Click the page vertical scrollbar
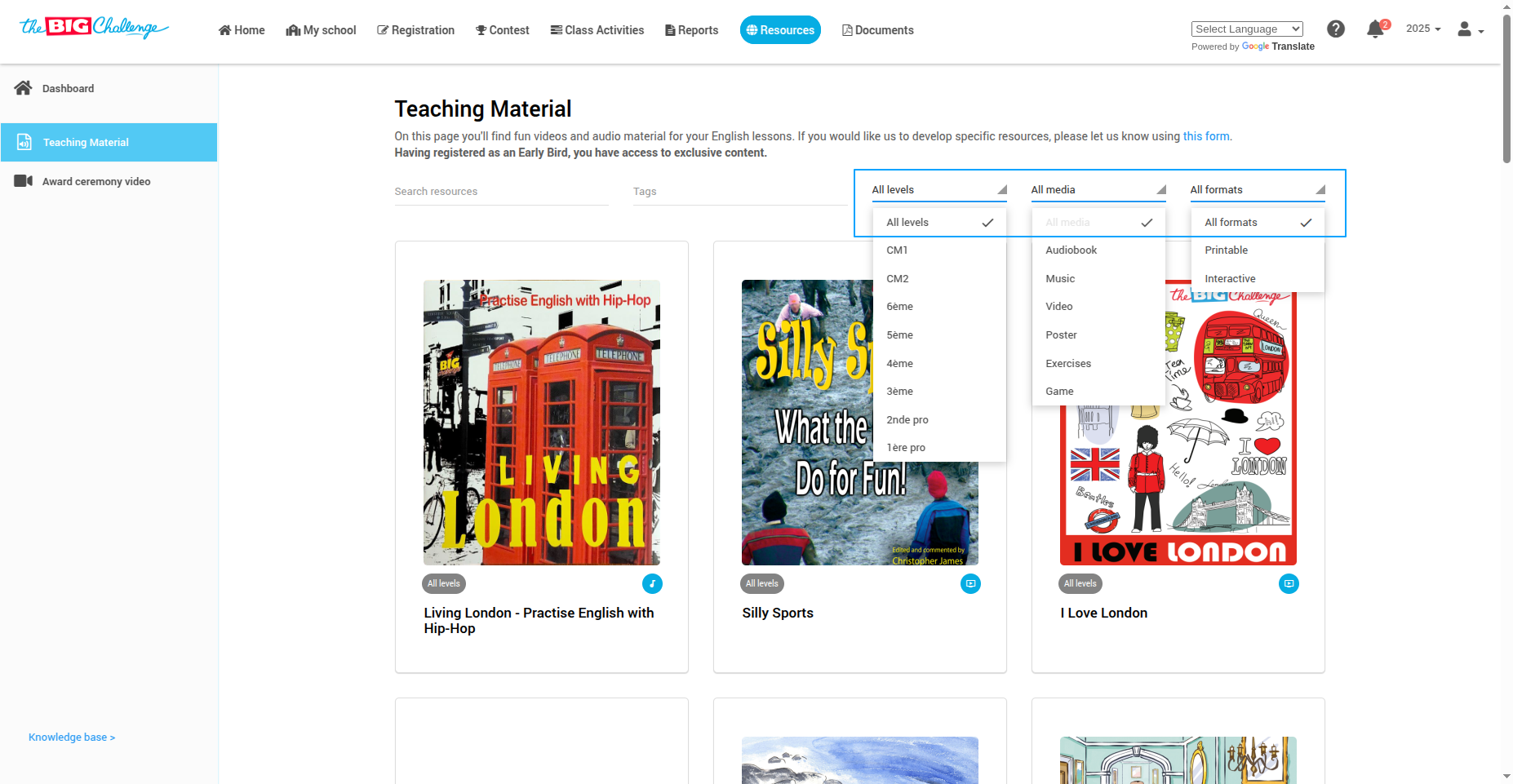The width and height of the screenshot is (1513, 784). click(x=1506, y=88)
